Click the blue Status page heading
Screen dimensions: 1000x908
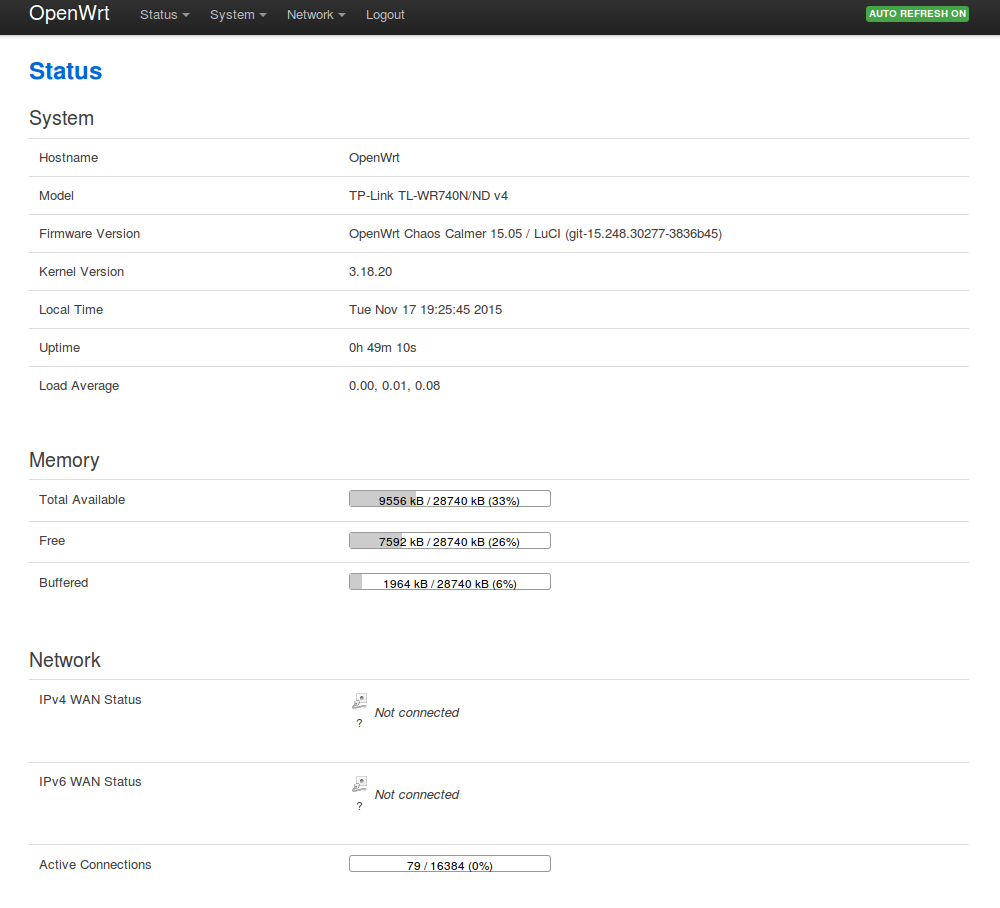coord(65,71)
